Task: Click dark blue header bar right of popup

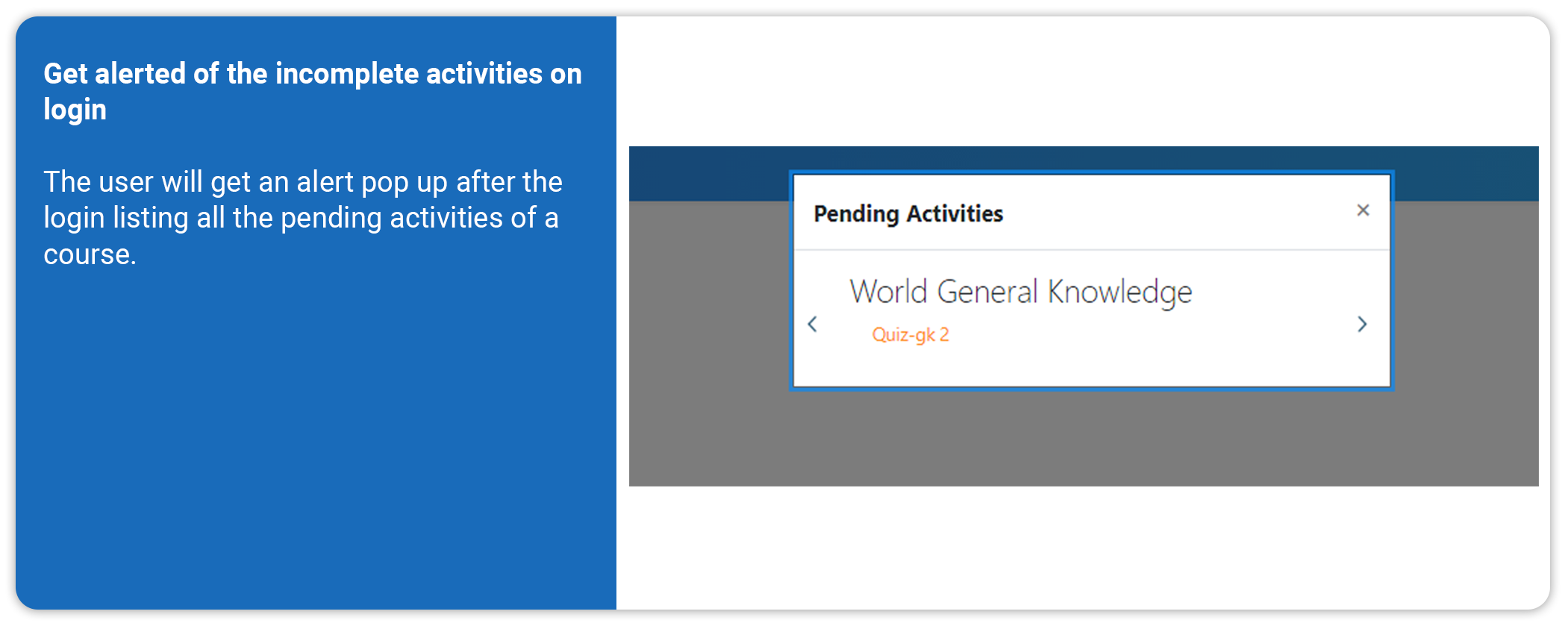Action: [x=1467, y=173]
